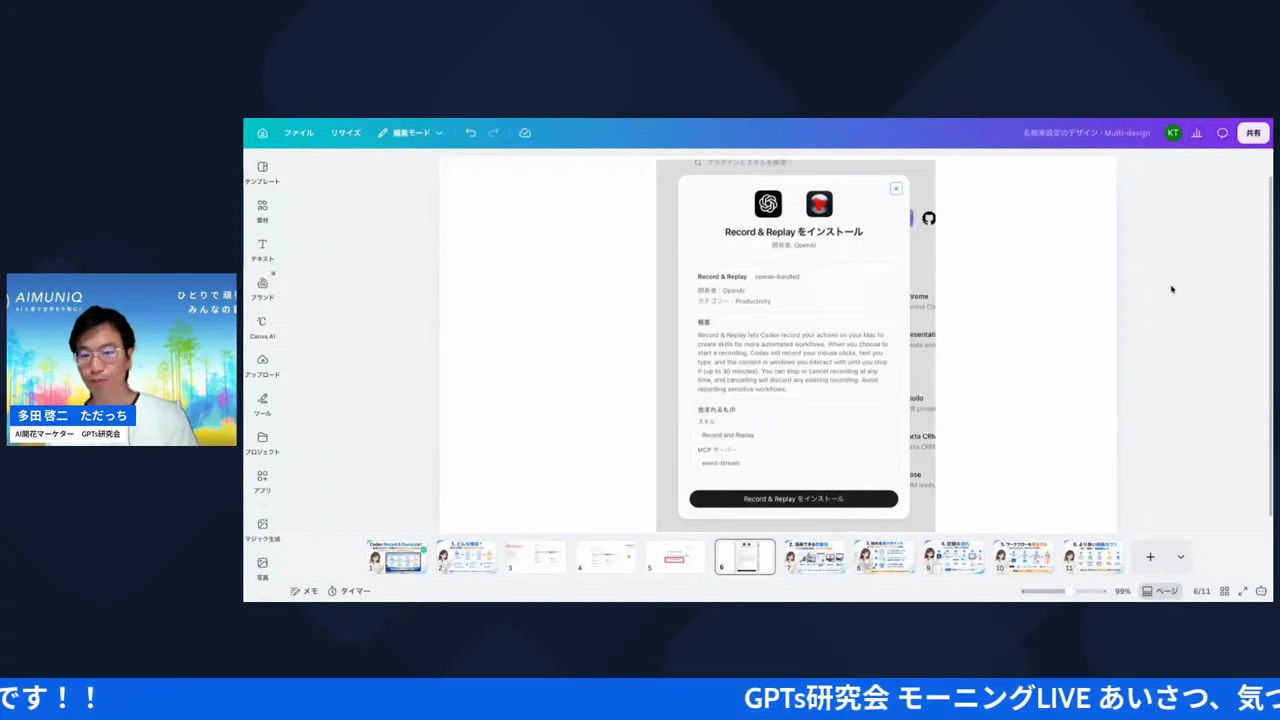The image size is (1280, 720).
Task: Select page 3 thumbnail
Action: click(535, 557)
